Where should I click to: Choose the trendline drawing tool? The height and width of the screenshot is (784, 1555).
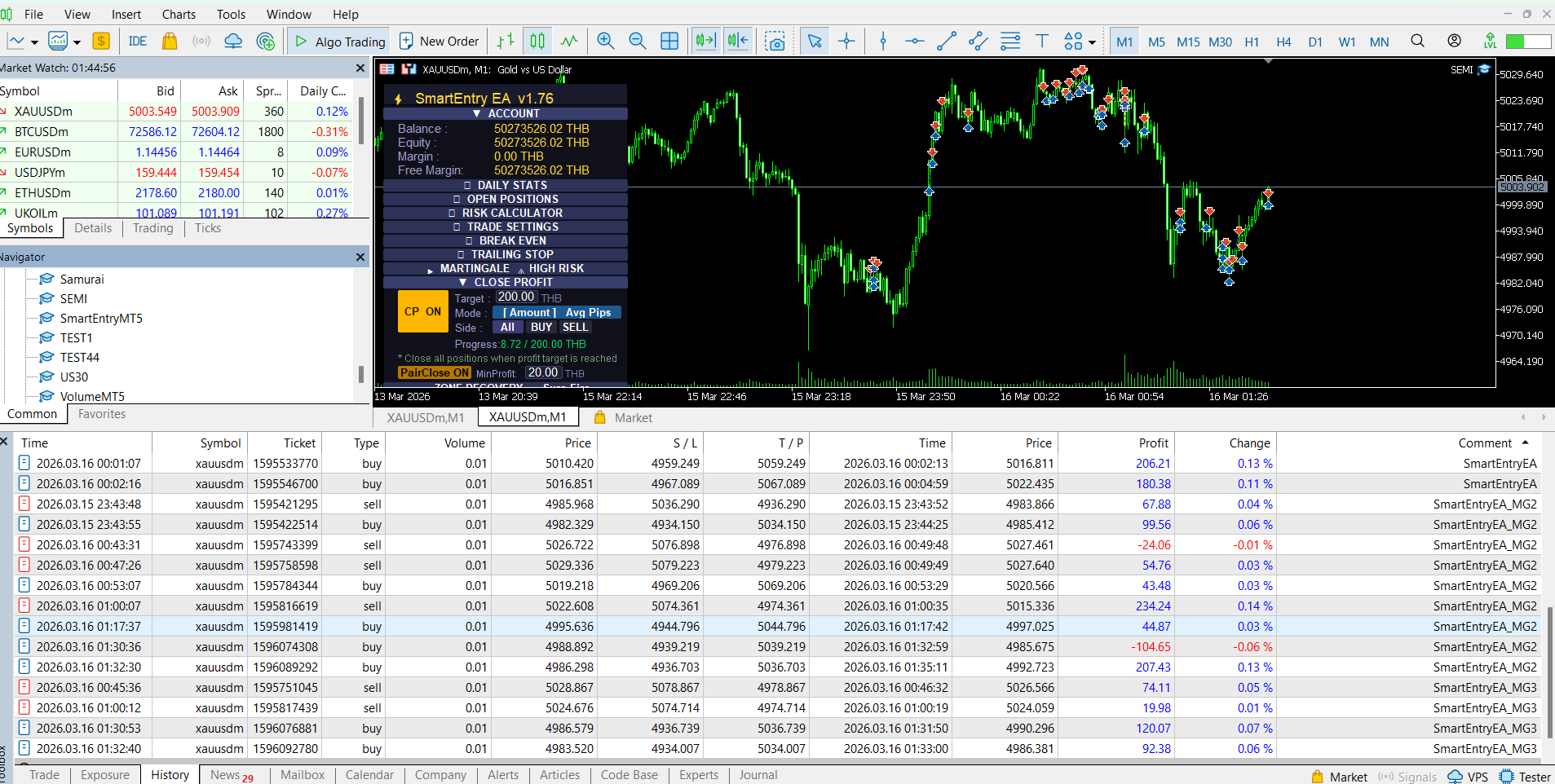(x=946, y=42)
